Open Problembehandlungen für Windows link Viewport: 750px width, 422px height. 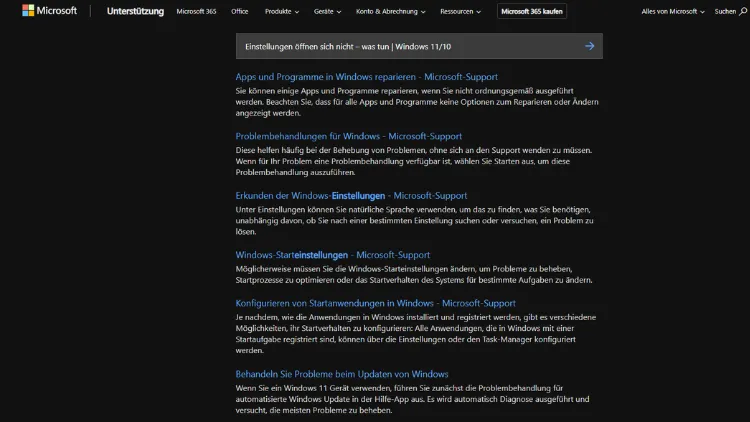(349, 136)
